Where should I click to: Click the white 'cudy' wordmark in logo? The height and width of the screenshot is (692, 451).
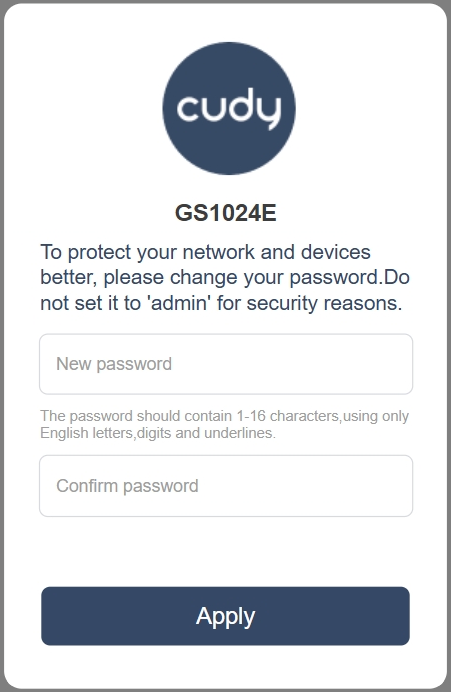[229, 109]
